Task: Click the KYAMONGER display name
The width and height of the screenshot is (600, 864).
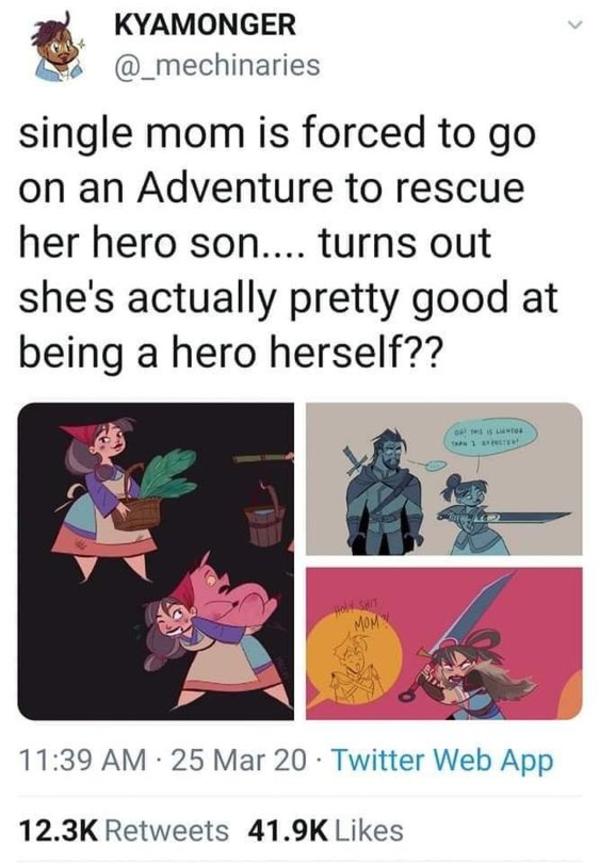Action: click(205, 25)
